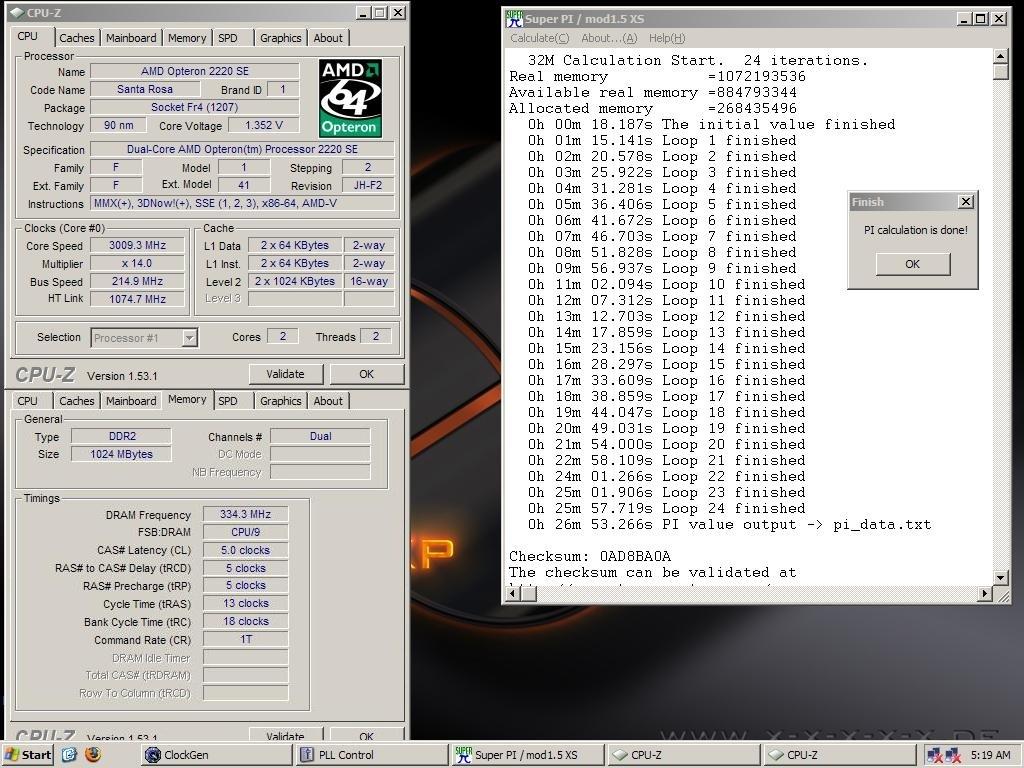Open Graphics tab in top CPU-Z window
1024x768 pixels.
click(281, 38)
